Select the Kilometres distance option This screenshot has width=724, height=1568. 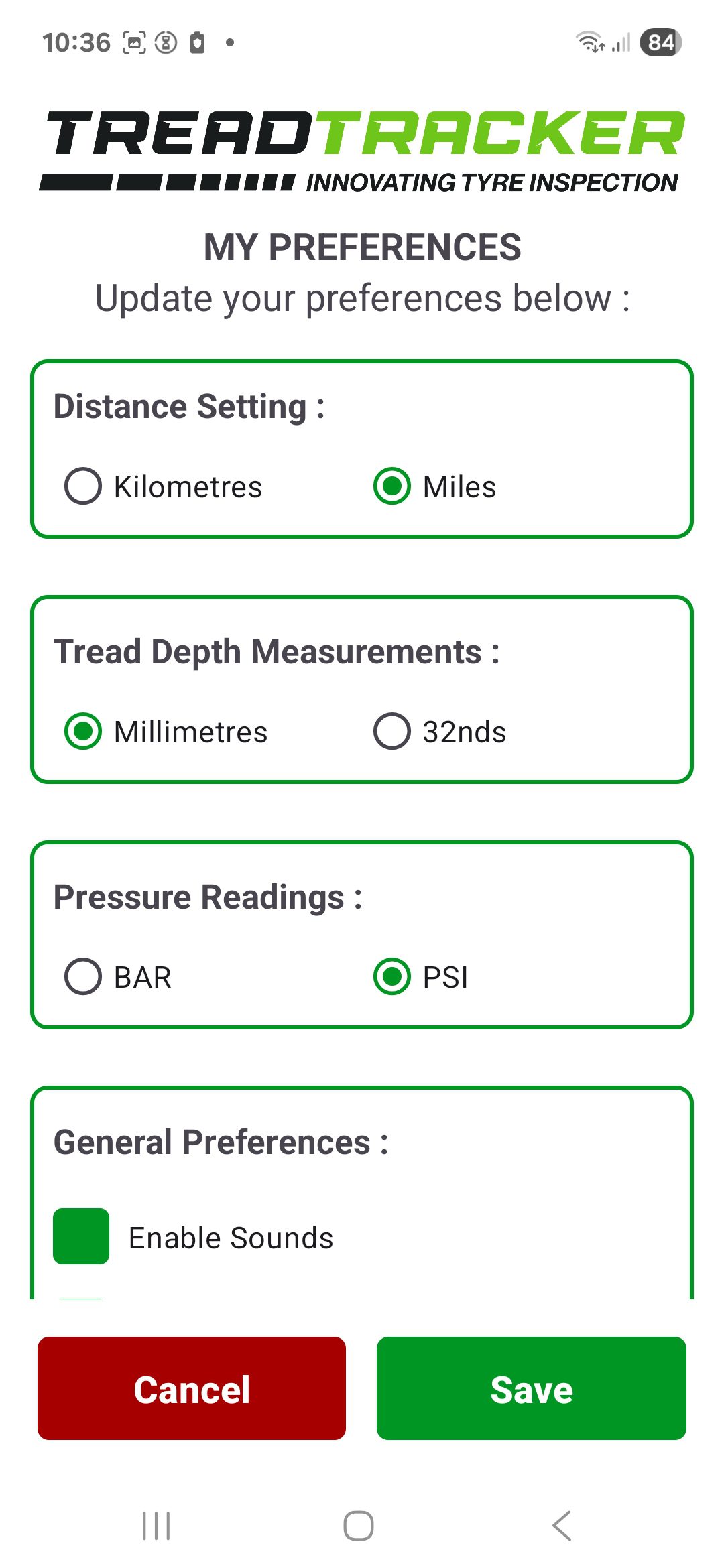(83, 486)
